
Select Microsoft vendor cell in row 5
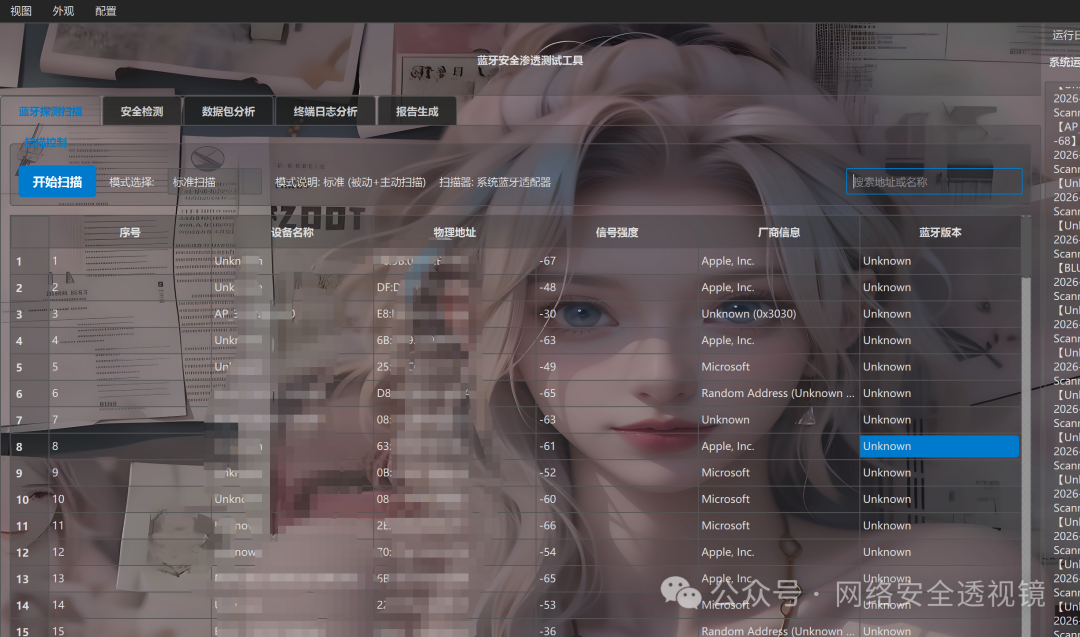(x=778, y=367)
